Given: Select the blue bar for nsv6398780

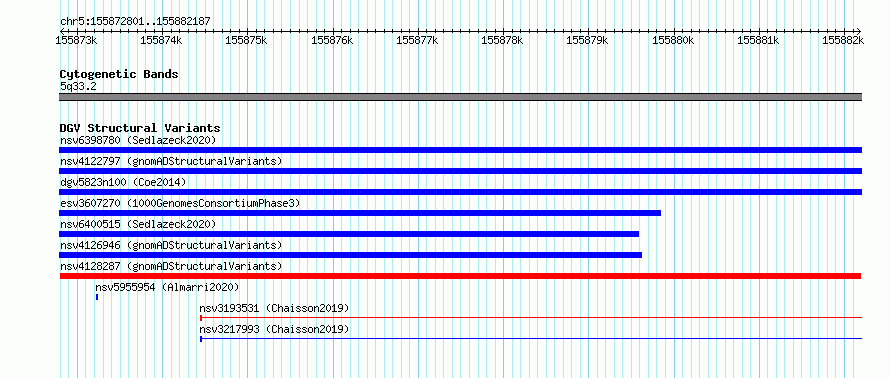Looking at the screenshot, I should [x=460, y=150].
